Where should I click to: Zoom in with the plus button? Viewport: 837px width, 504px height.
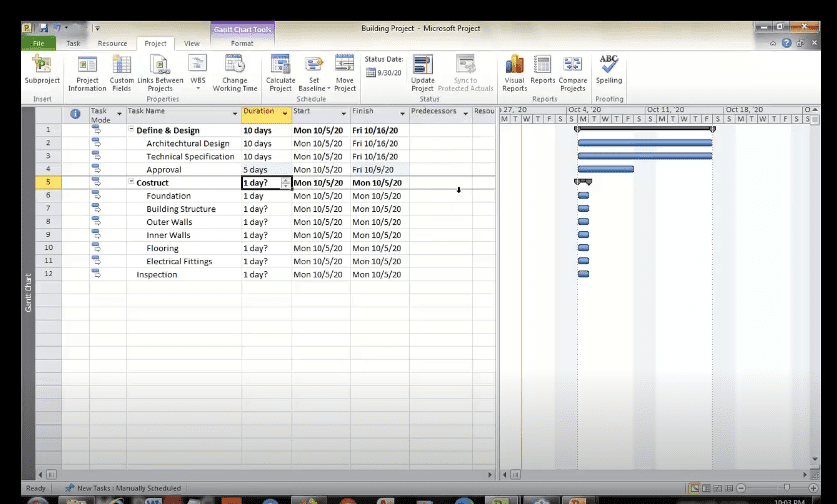(x=813, y=488)
